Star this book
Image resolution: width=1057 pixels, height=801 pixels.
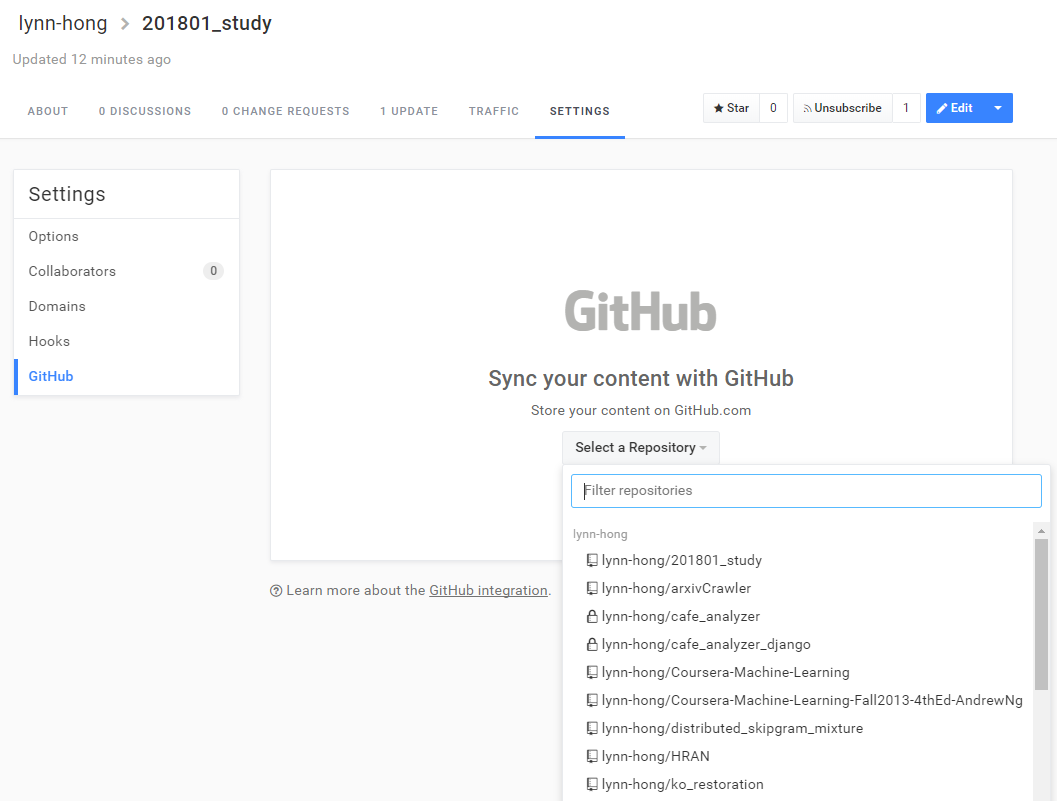point(731,108)
